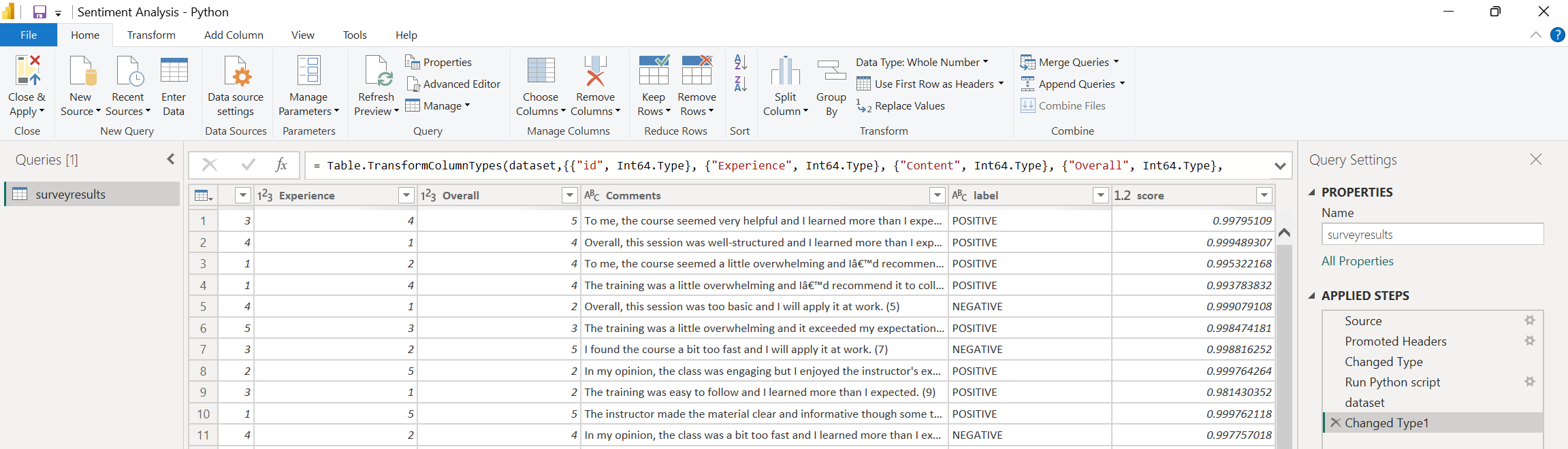Open Data source settings
The image size is (1568, 449).
pos(236,86)
